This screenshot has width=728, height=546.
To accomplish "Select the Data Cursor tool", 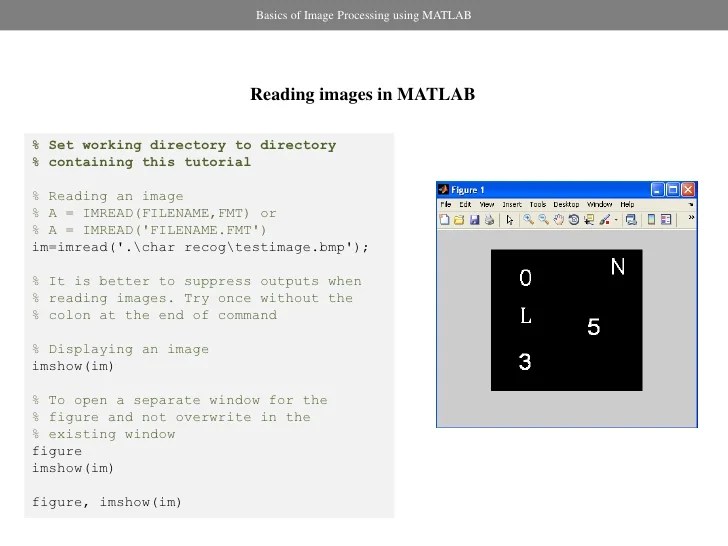I will 589,220.
